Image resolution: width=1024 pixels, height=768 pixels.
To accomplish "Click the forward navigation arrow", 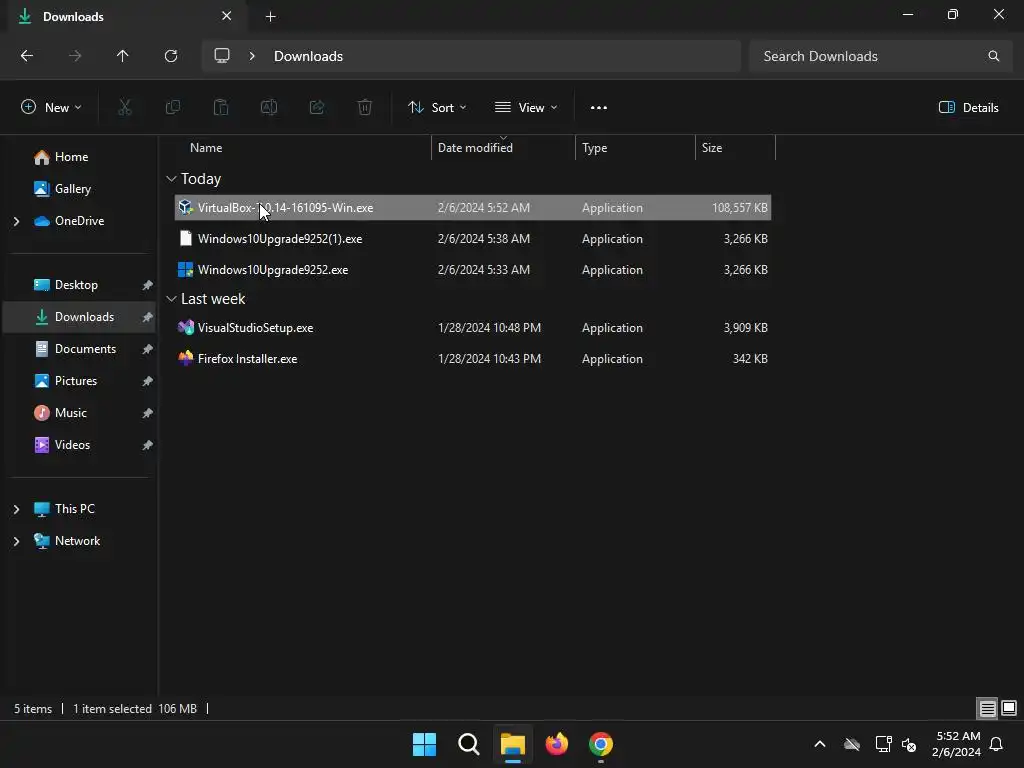I will coord(75,56).
